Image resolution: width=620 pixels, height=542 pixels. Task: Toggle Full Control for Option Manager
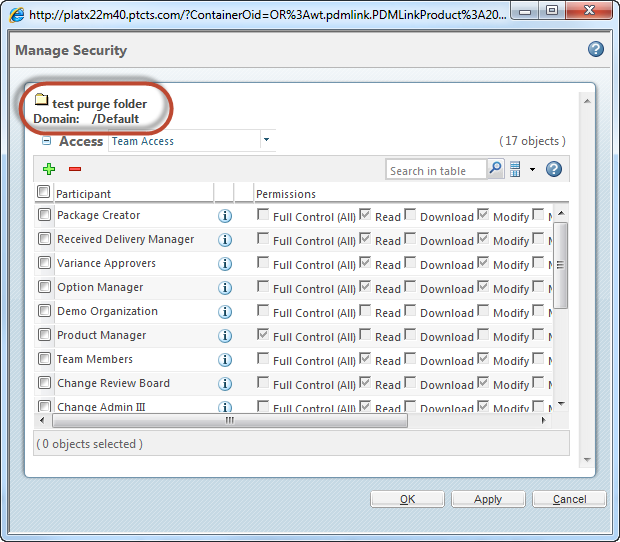263,286
